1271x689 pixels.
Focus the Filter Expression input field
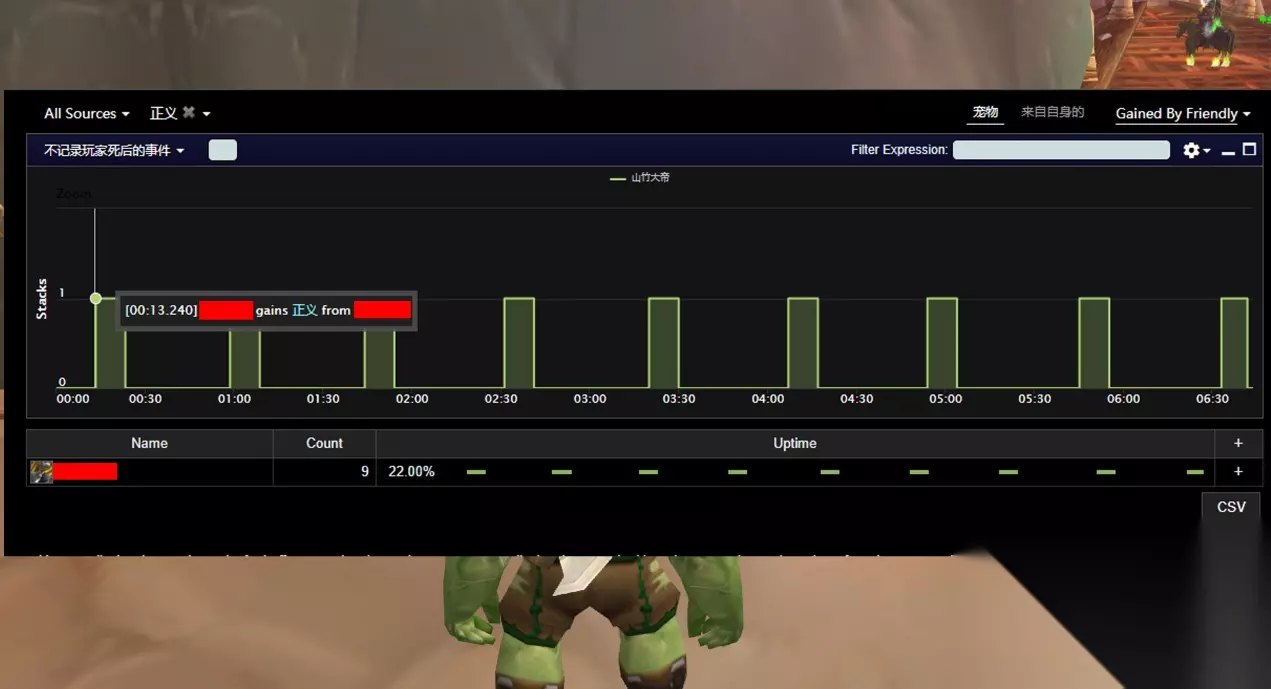(x=1061, y=150)
